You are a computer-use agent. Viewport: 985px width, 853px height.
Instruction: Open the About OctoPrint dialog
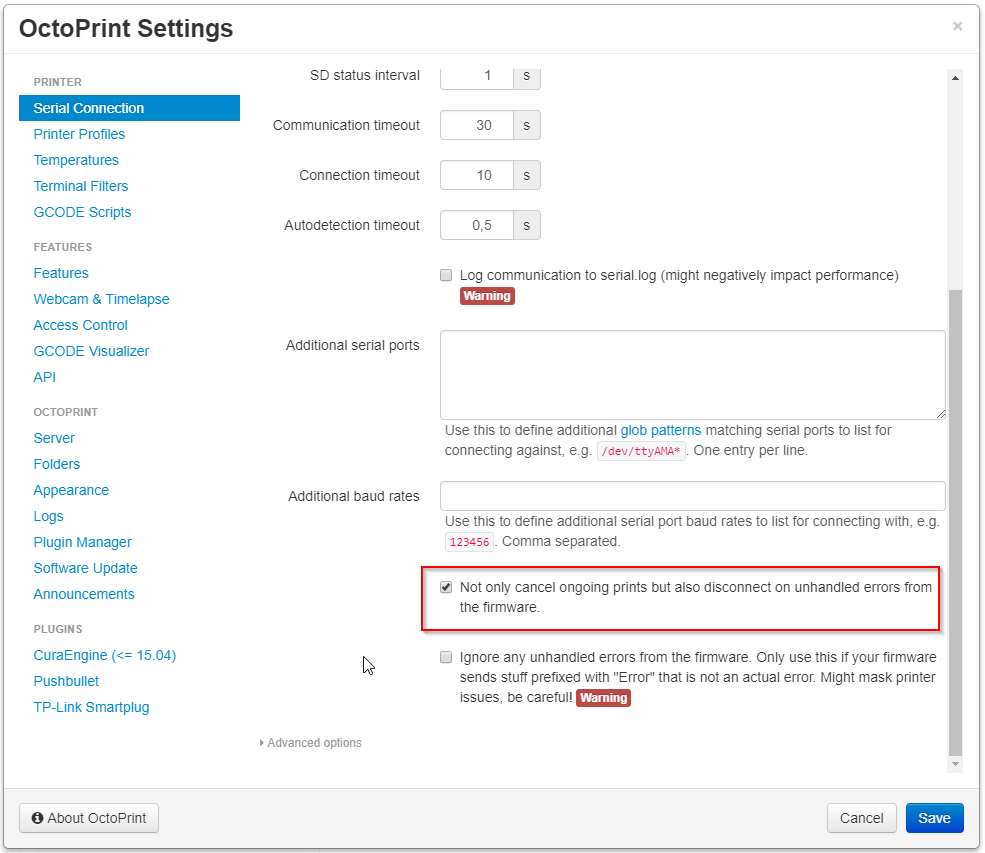click(x=88, y=817)
